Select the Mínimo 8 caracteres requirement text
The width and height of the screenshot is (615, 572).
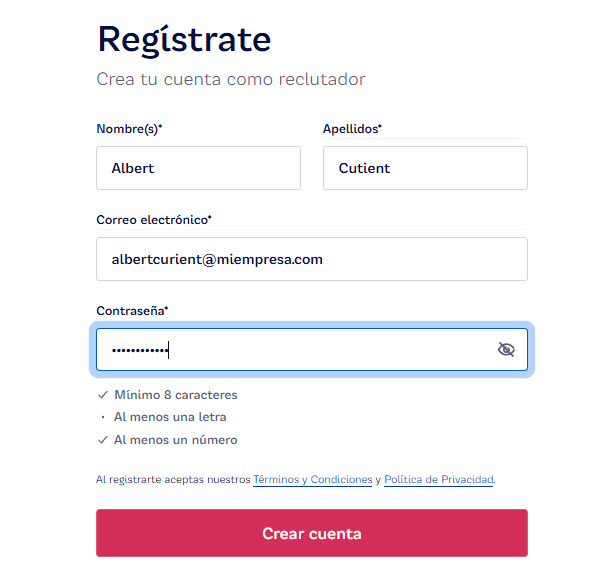[x=176, y=395]
